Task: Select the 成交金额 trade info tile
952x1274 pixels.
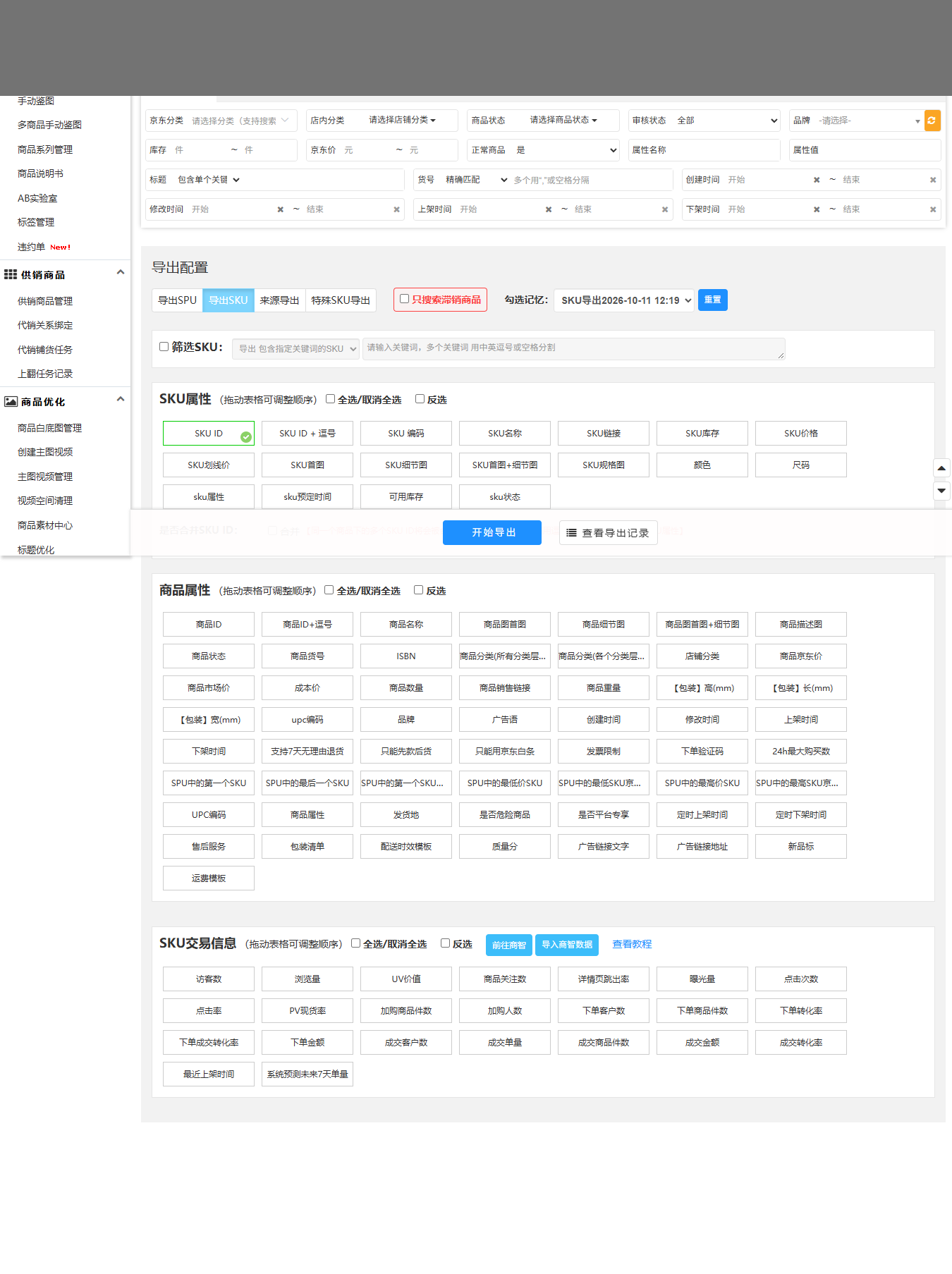Action: pyautogui.click(x=702, y=1043)
